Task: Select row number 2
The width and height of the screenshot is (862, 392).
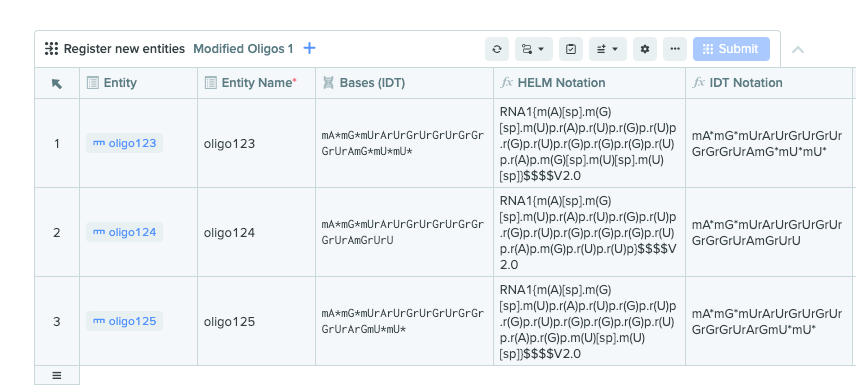Action: tap(57, 232)
